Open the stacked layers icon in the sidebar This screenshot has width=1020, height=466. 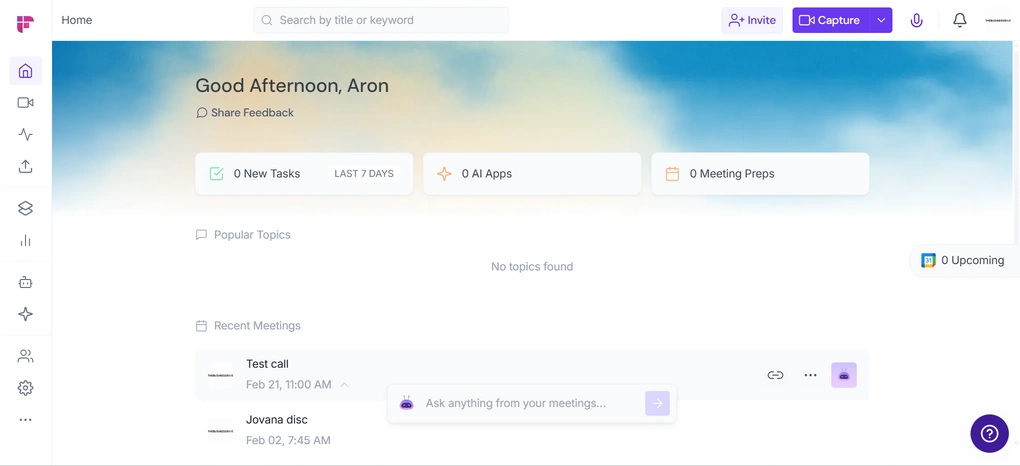pyautogui.click(x=25, y=208)
